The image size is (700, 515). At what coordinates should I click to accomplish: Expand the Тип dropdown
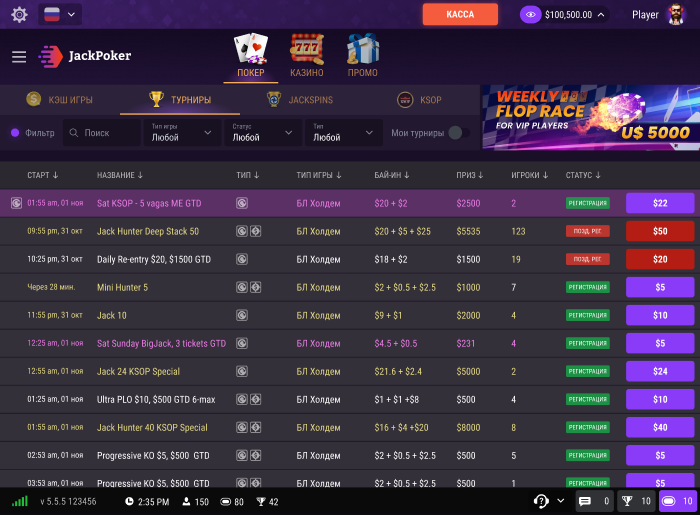click(343, 133)
